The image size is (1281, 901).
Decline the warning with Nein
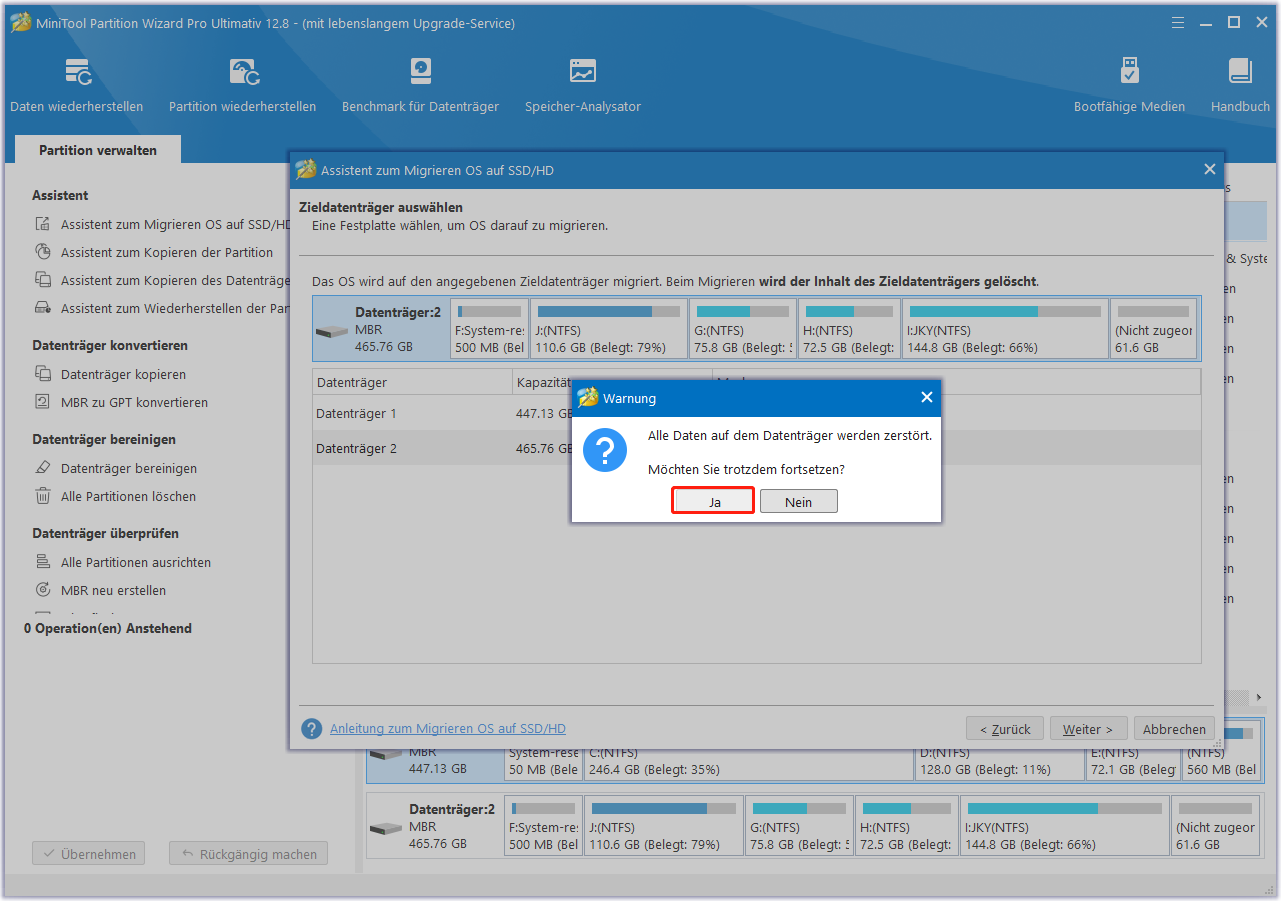[x=798, y=502]
